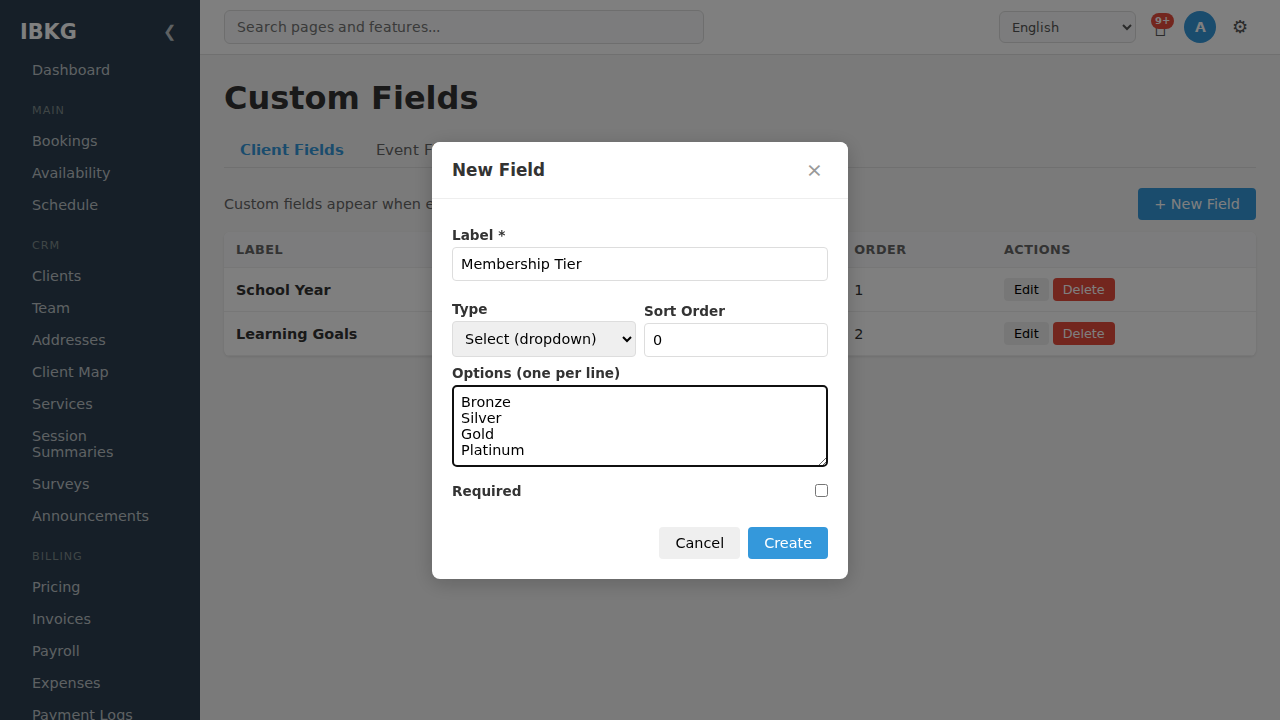1280x720 pixels.
Task: Focus the Label input containing Membership Tier
Action: click(x=640, y=264)
